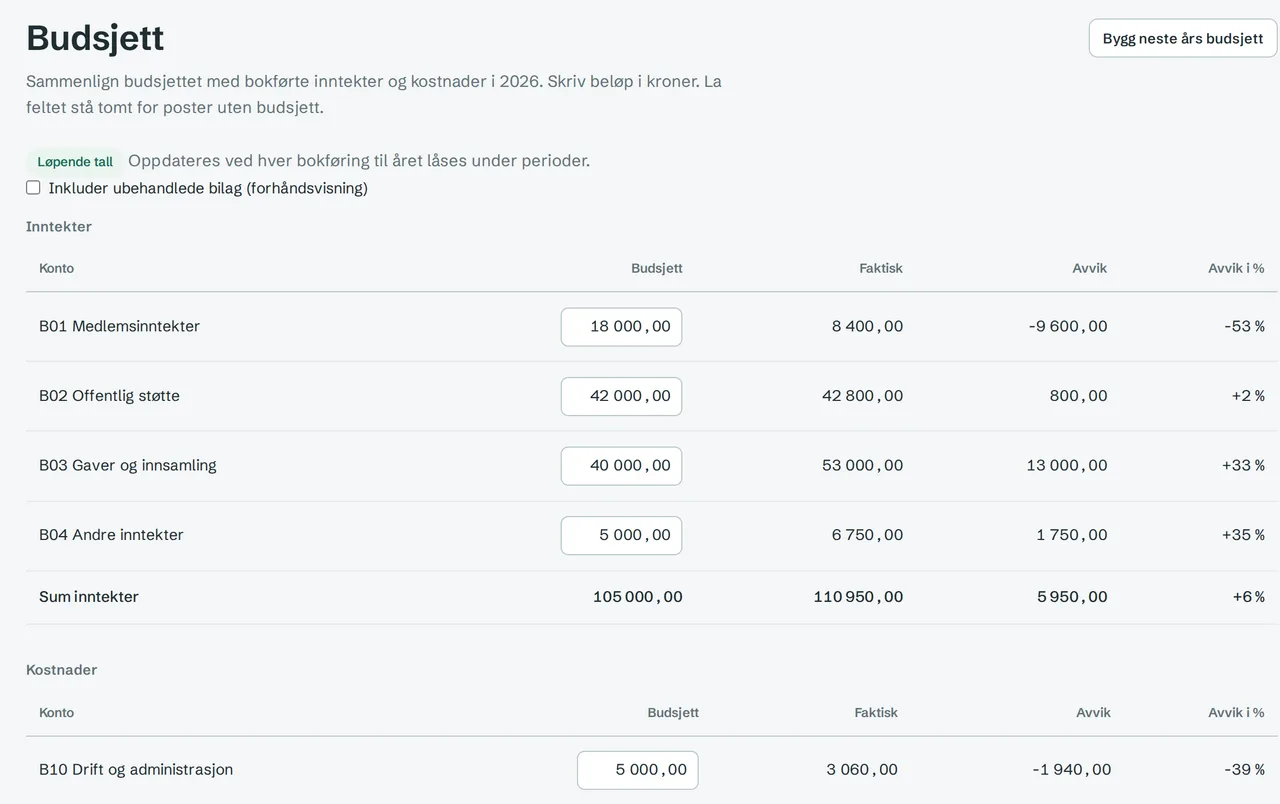Viewport: 1280px width, 804px height.
Task: Select the B10 Drift og administrasjon label
Action: pos(136,770)
